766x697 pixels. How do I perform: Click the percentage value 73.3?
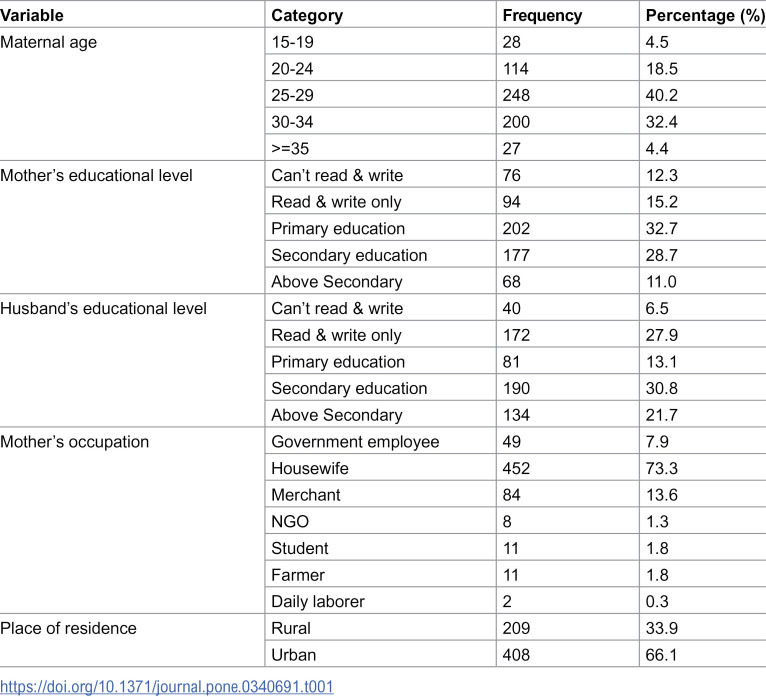(x=661, y=468)
